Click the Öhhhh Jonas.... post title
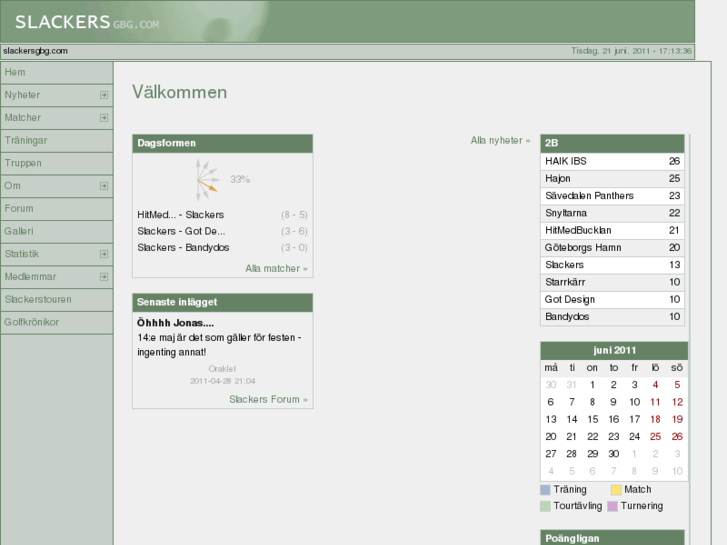The image size is (727, 545). point(175,323)
